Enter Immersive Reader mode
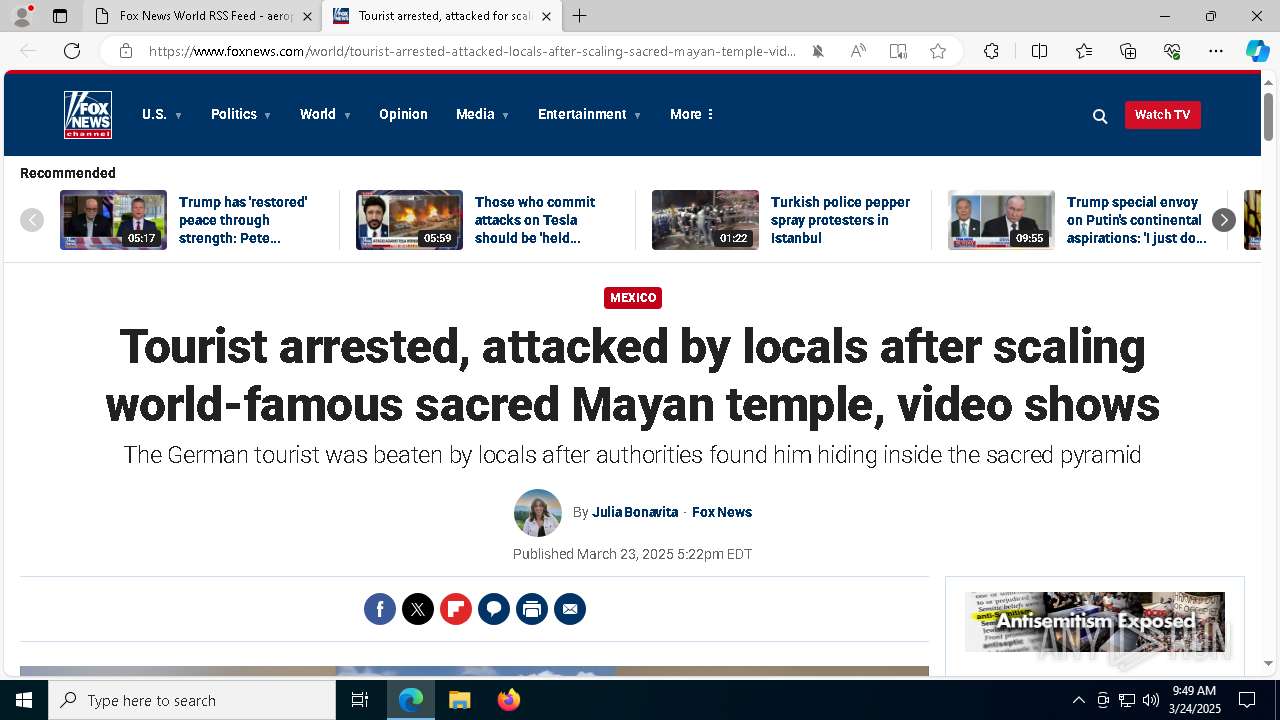1280x720 pixels. (898, 51)
